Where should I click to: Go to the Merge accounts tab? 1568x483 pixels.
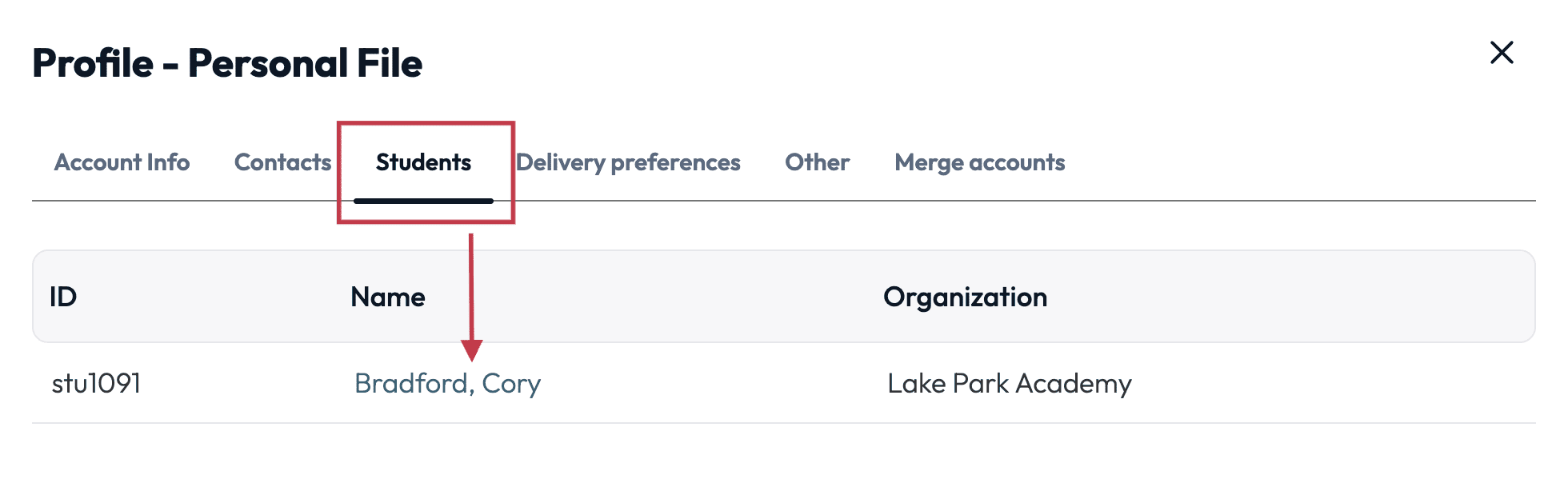click(980, 162)
